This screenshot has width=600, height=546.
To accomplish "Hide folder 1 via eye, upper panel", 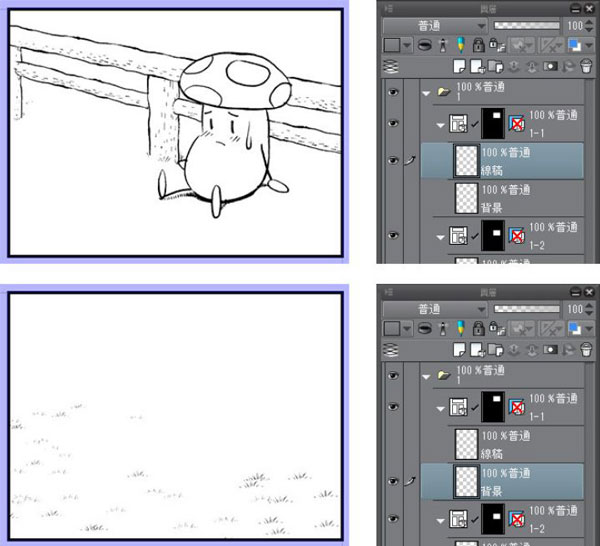I will [393, 92].
